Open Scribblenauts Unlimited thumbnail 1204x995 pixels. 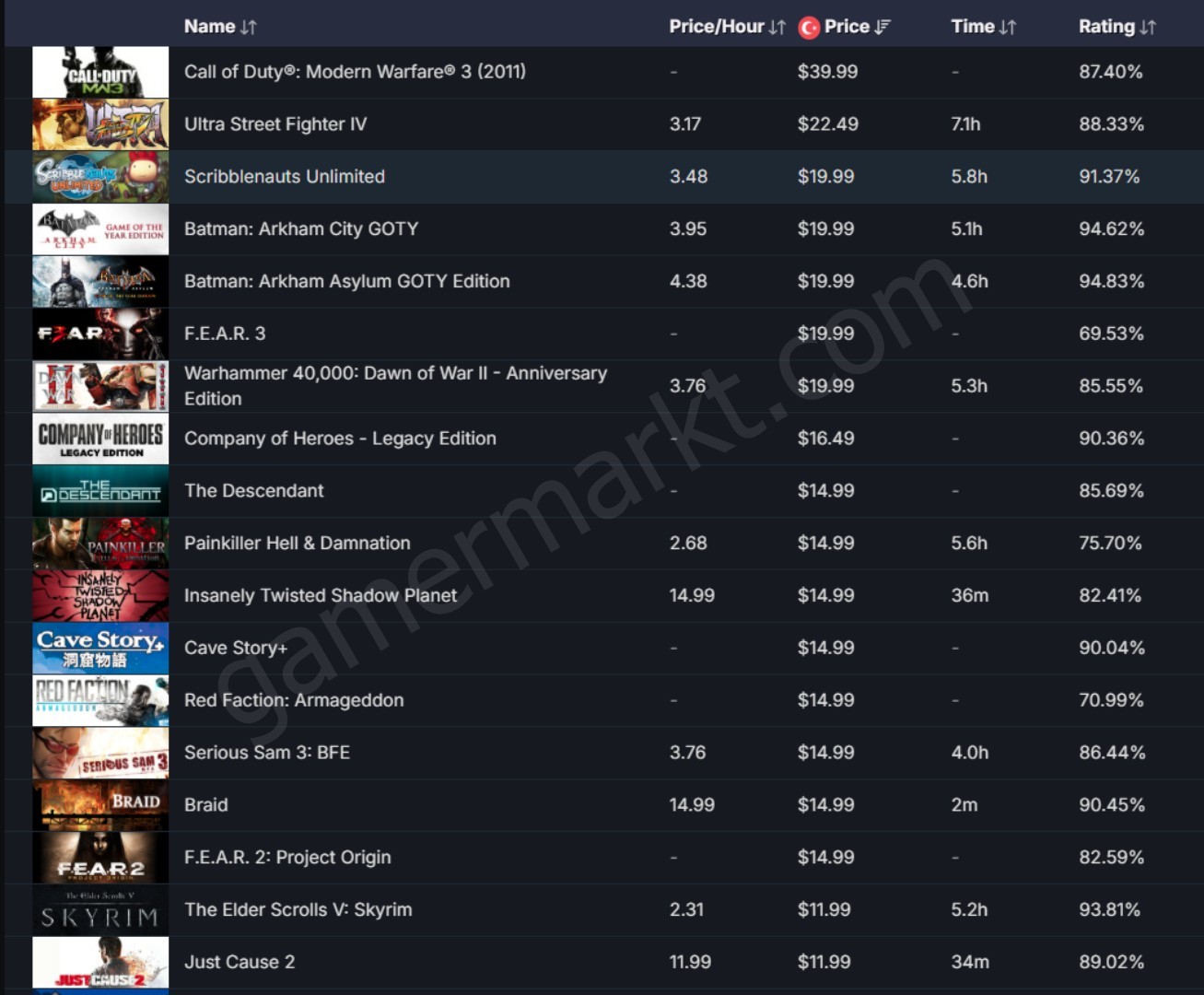tap(100, 177)
